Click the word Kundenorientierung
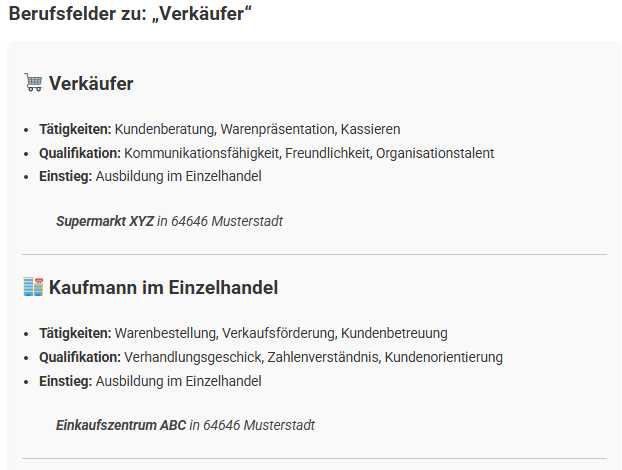This screenshot has height=470, width=622. coord(444,357)
